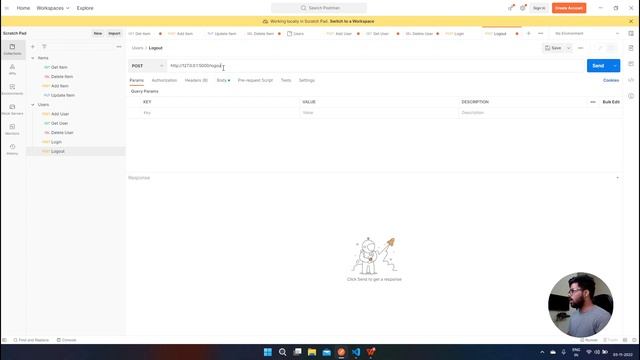The height and width of the screenshot is (360, 640).
Task: Click the blue Send button
Action: point(598,66)
